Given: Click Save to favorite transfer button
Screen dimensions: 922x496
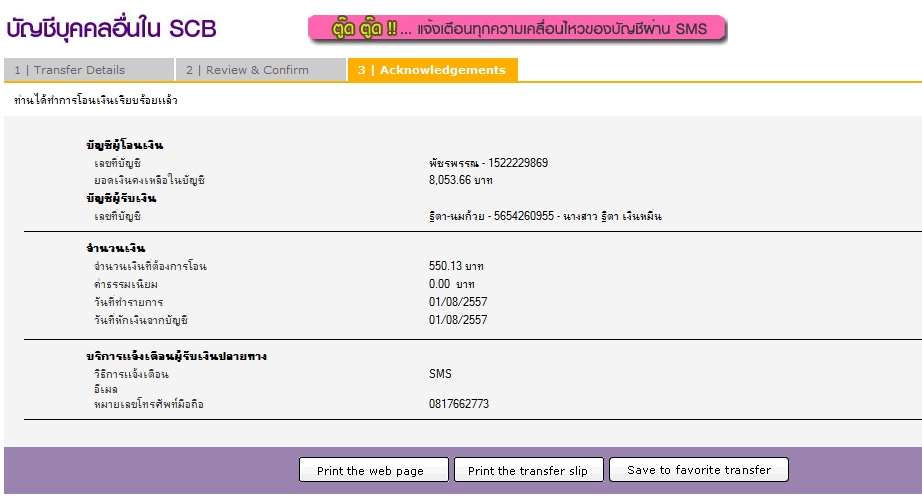Looking at the screenshot, I should coord(699,469).
